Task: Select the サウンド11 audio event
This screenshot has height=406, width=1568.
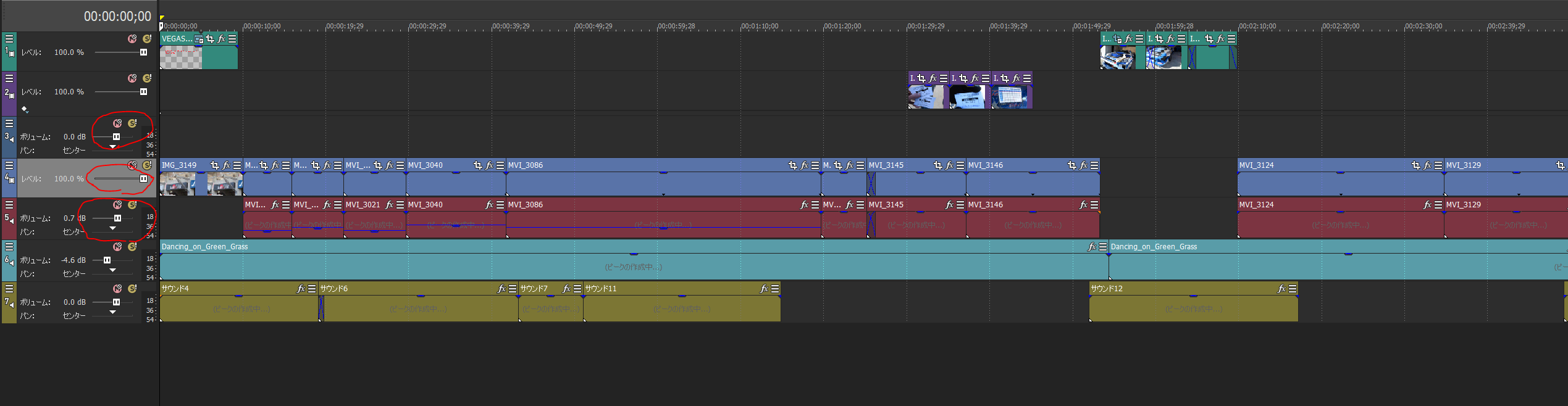Action: click(679, 307)
